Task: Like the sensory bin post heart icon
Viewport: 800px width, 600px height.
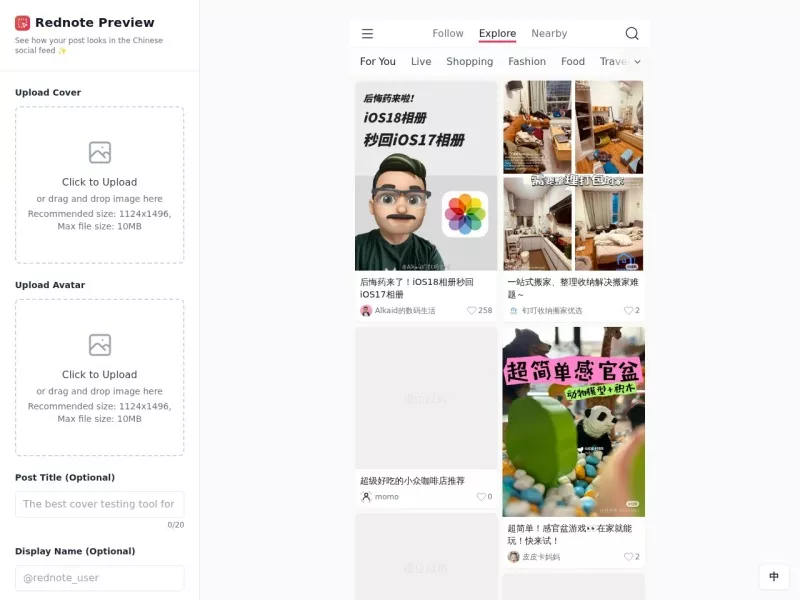Action: [x=628, y=557]
